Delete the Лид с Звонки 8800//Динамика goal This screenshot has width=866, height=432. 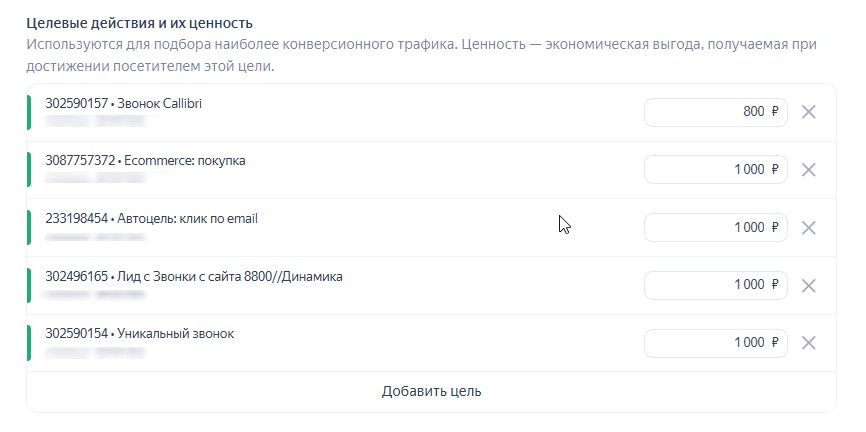coord(809,285)
